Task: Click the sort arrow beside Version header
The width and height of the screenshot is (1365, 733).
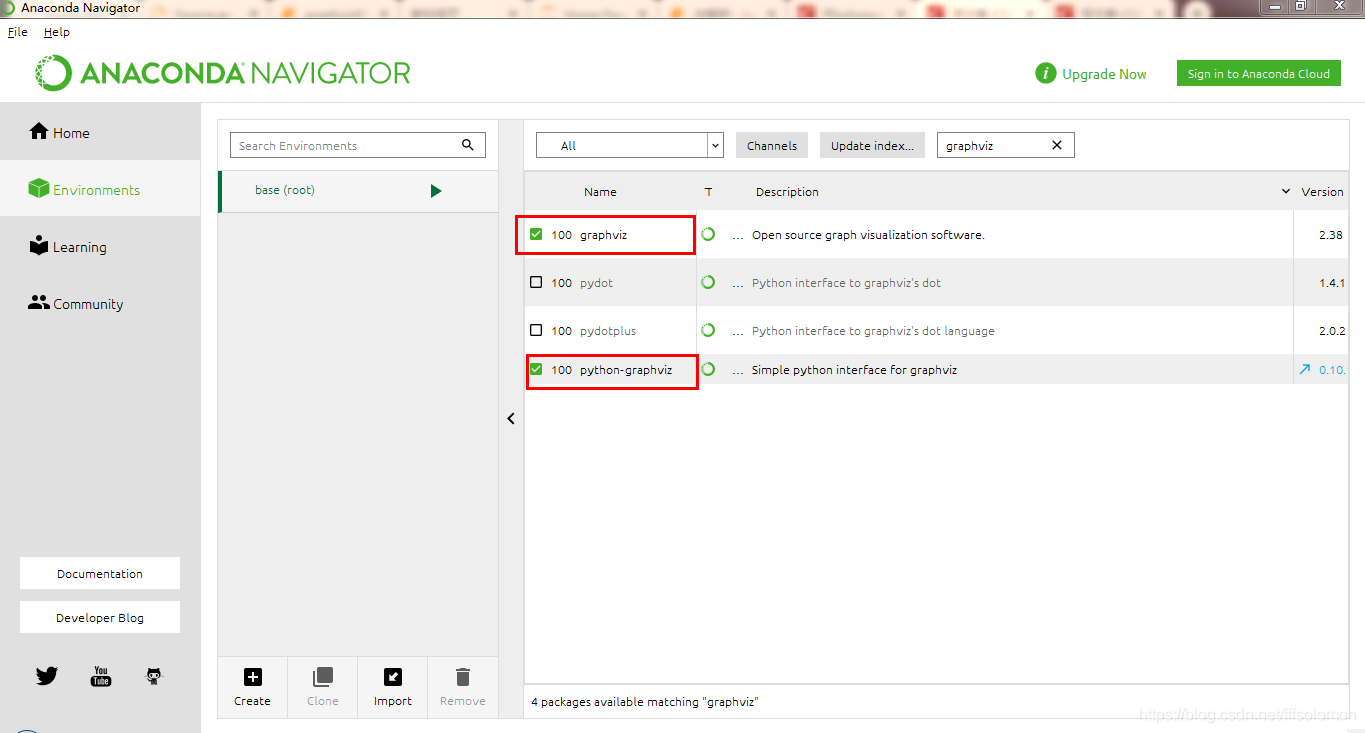Action: [x=1286, y=191]
